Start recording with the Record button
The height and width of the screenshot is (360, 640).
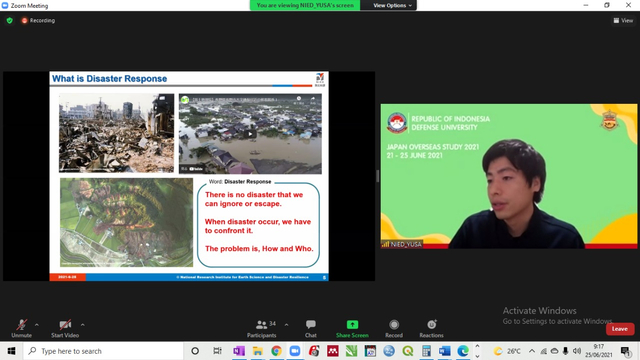(x=394, y=328)
